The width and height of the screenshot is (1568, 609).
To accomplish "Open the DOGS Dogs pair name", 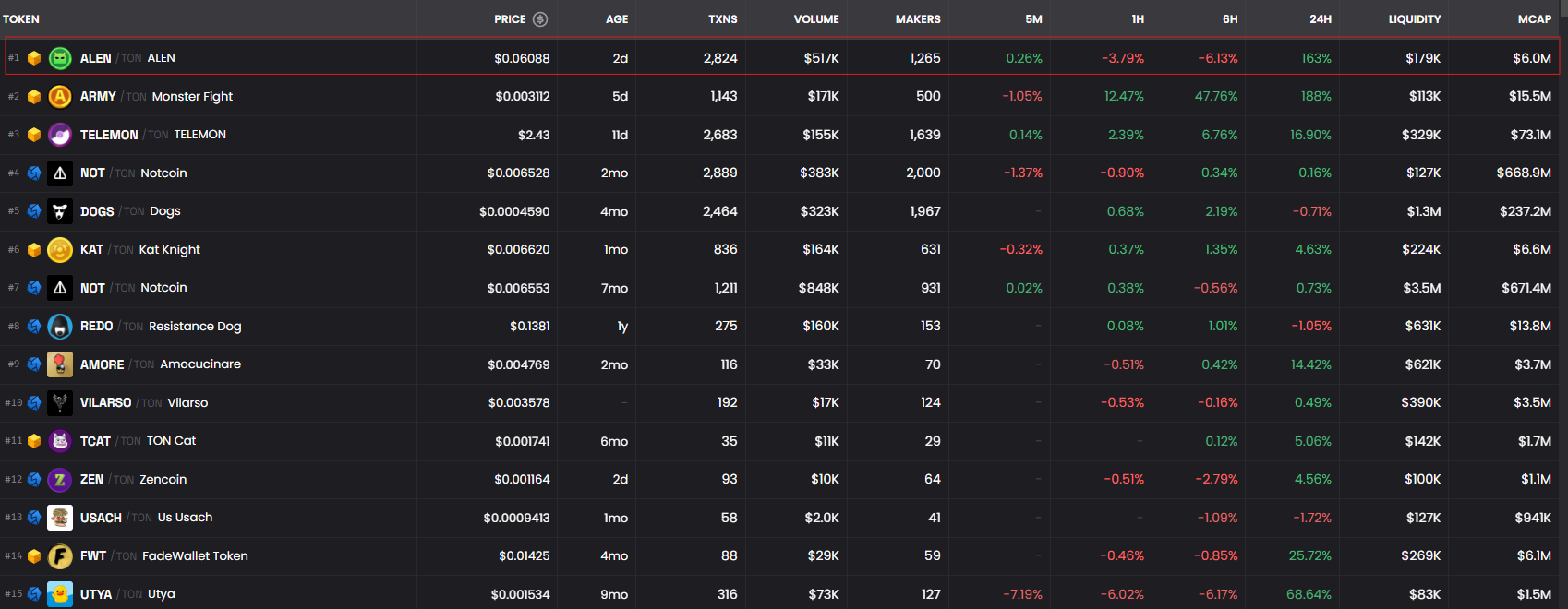I will tap(130, 211).
